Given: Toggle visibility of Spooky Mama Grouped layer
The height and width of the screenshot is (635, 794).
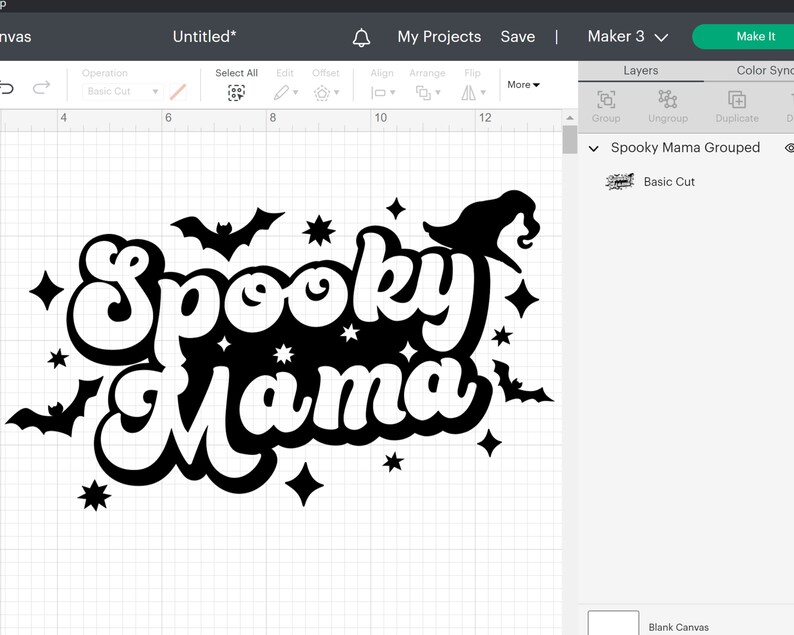Looking at the screenshot, I should pyautogui.click(x=789, y=148).
